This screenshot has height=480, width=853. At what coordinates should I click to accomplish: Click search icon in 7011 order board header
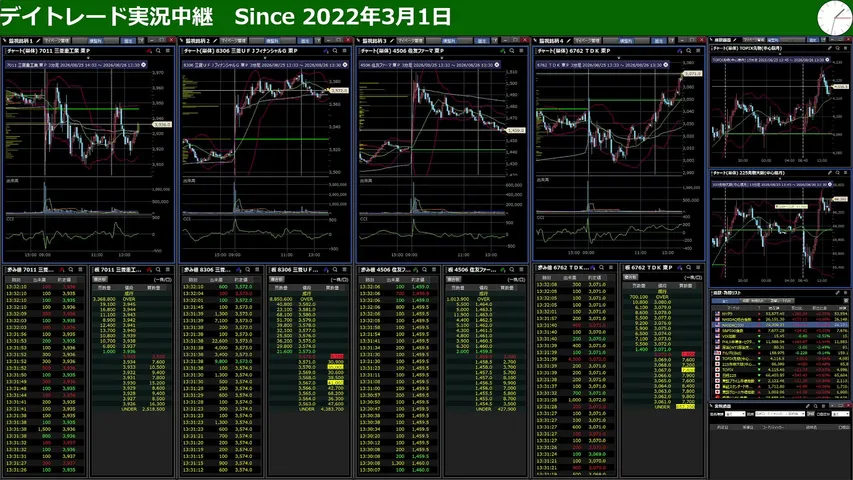point(158,269)
